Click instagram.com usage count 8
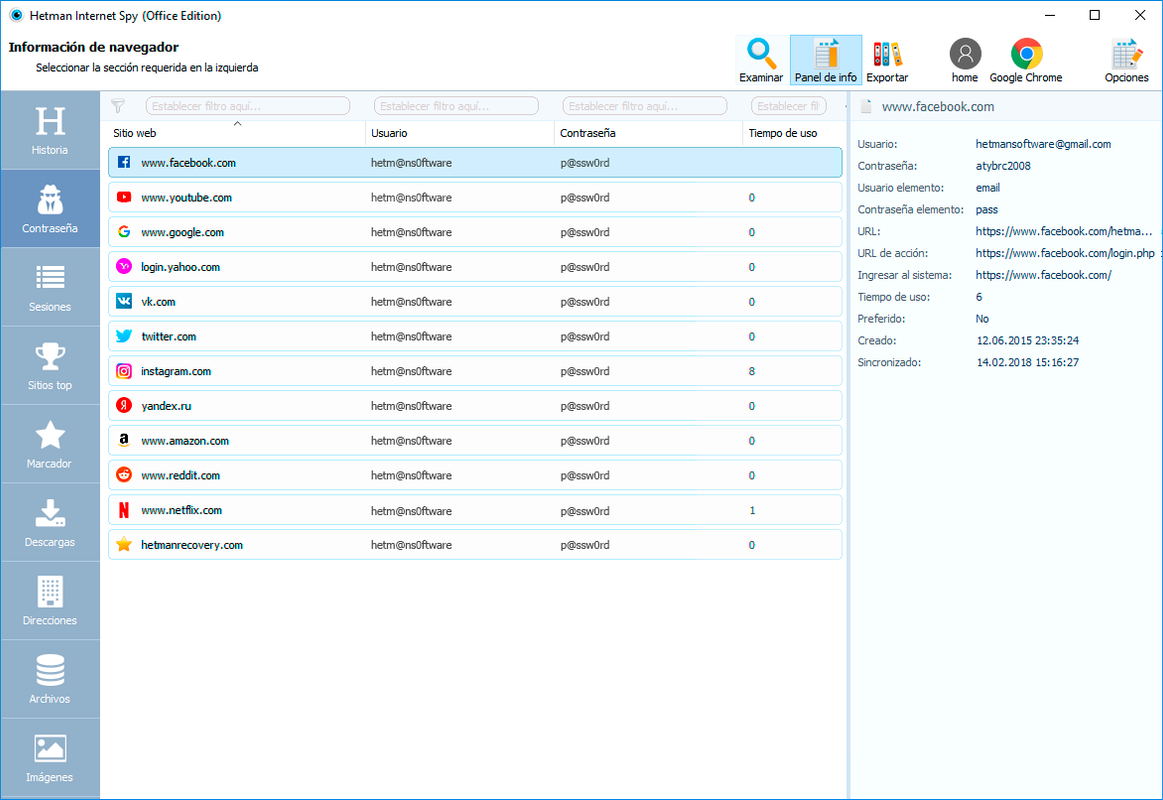 [751, 371]
